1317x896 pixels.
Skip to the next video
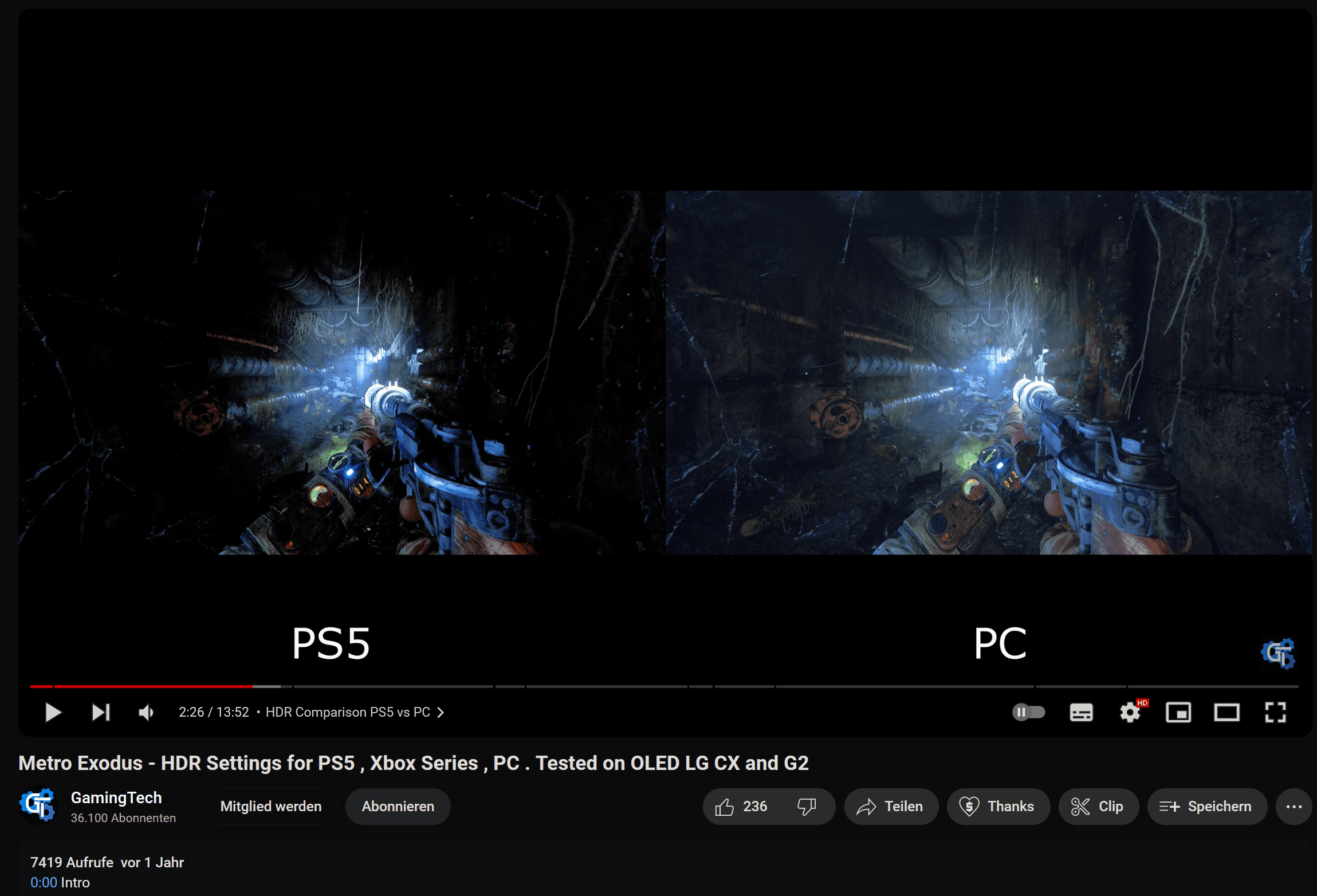pyautogui.click(x=101, y=712)
